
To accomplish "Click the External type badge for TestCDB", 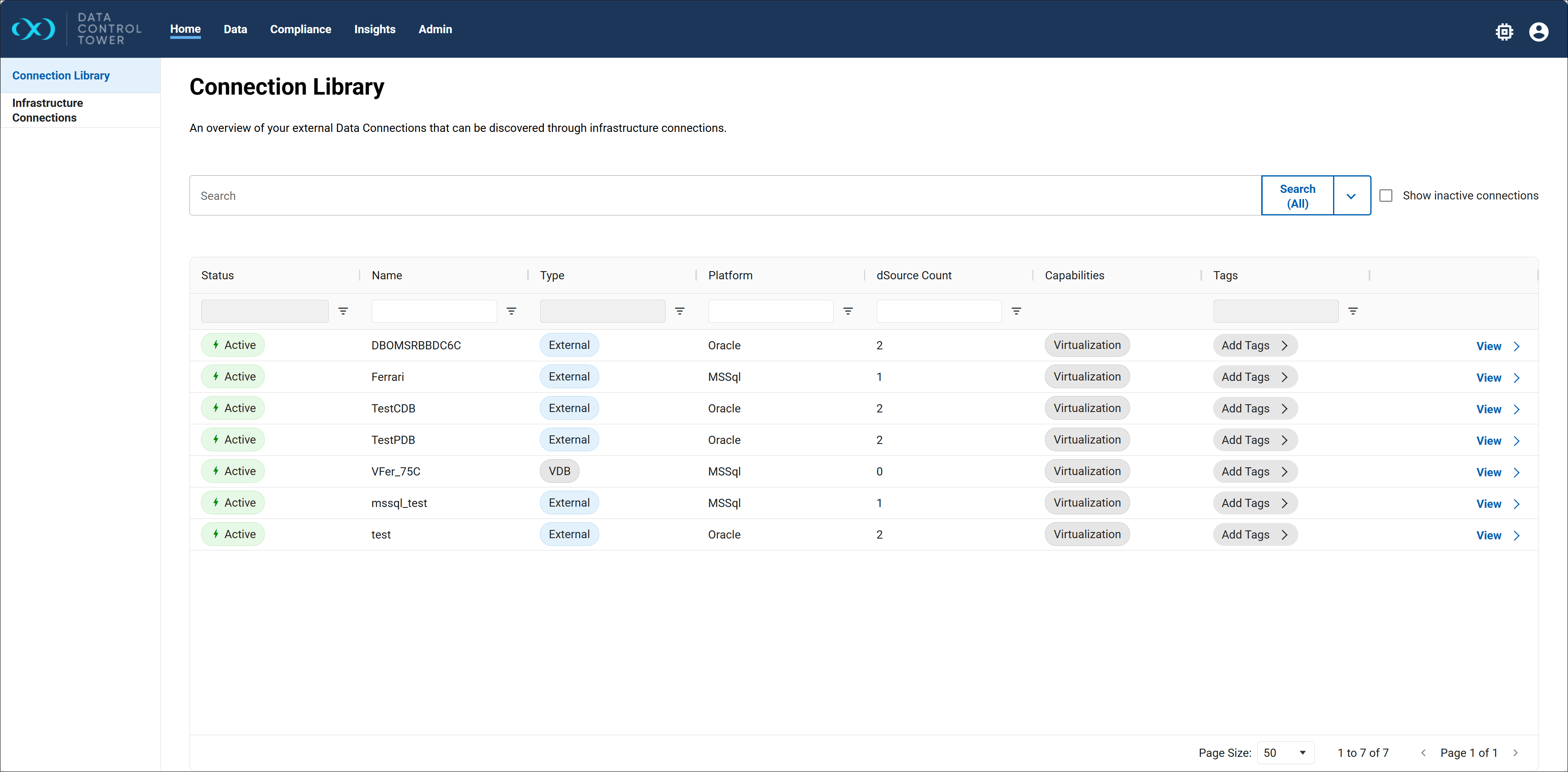I will 569,408.
